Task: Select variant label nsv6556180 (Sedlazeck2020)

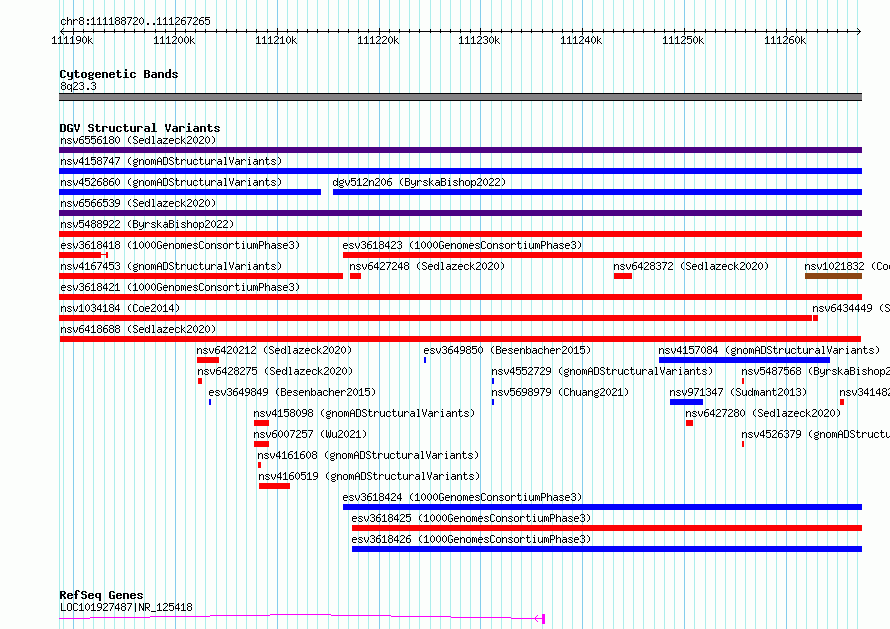Action: click(x=138, y=140)
